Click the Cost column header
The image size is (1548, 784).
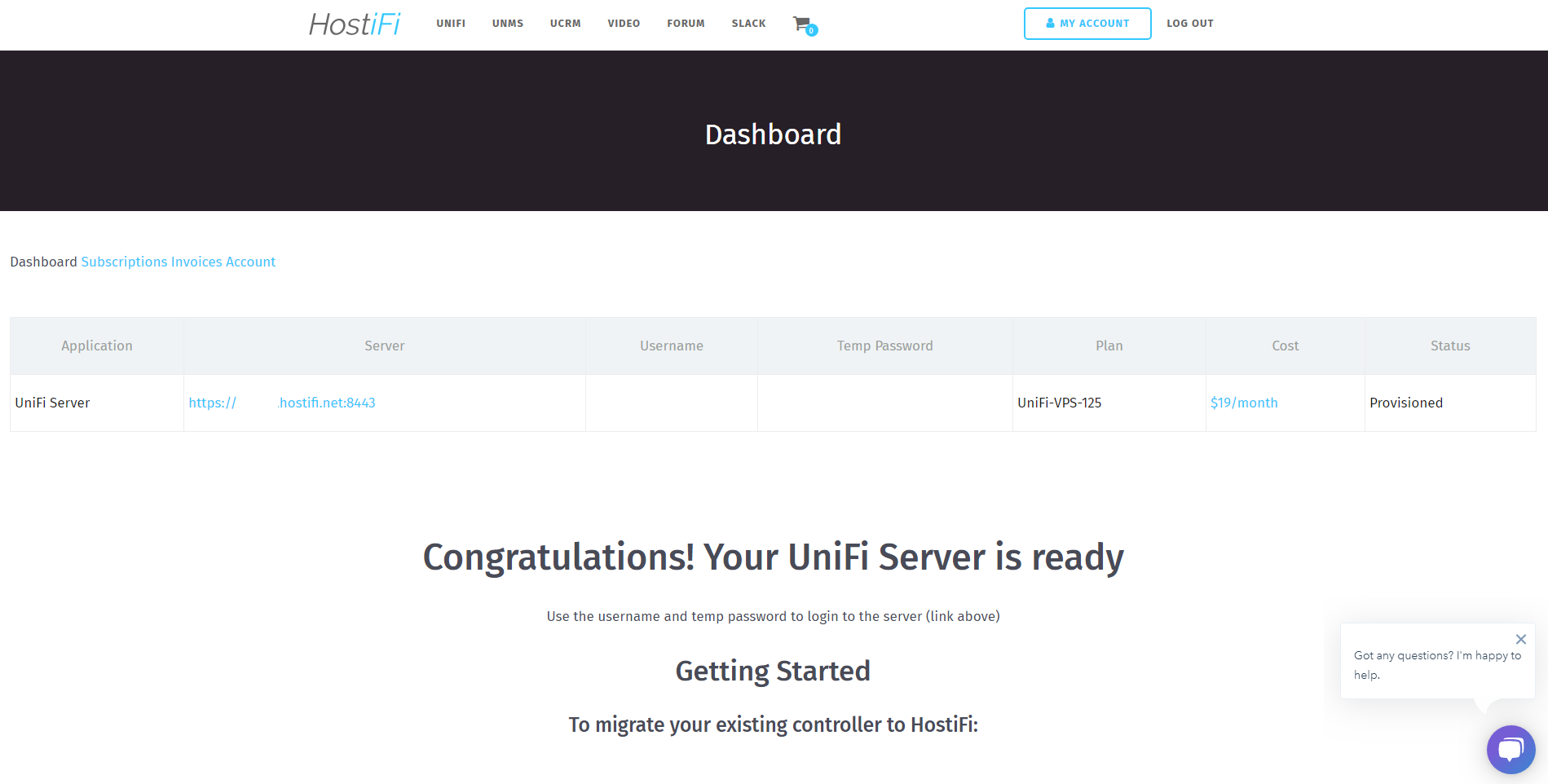pos(1286,346)
